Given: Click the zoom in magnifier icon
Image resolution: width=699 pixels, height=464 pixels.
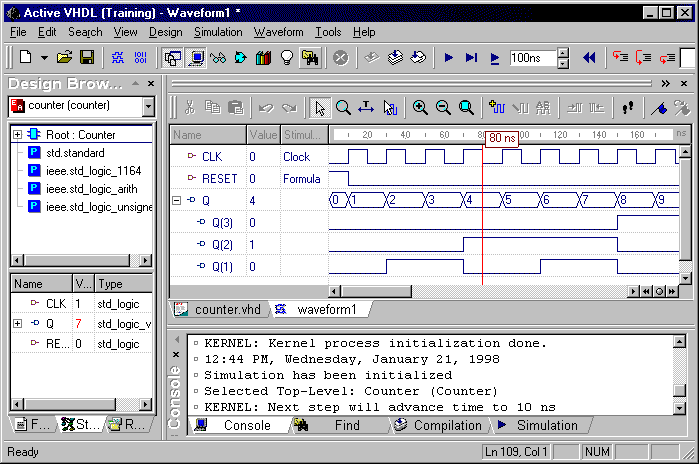Looking at the screenshot, I should pyautogui.click(x=420, y=108).
